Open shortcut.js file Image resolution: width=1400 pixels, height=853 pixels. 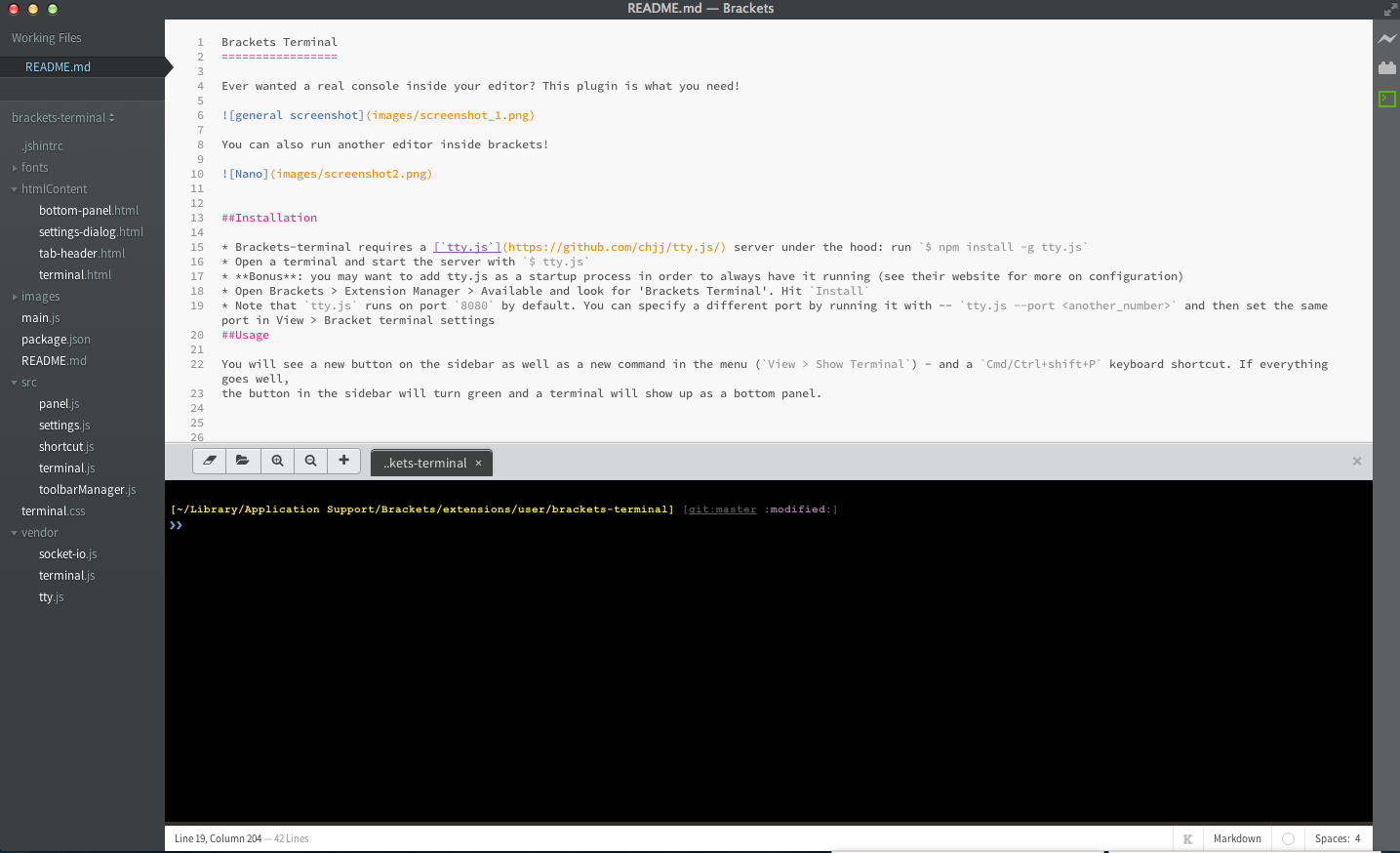tap(66, 447)
